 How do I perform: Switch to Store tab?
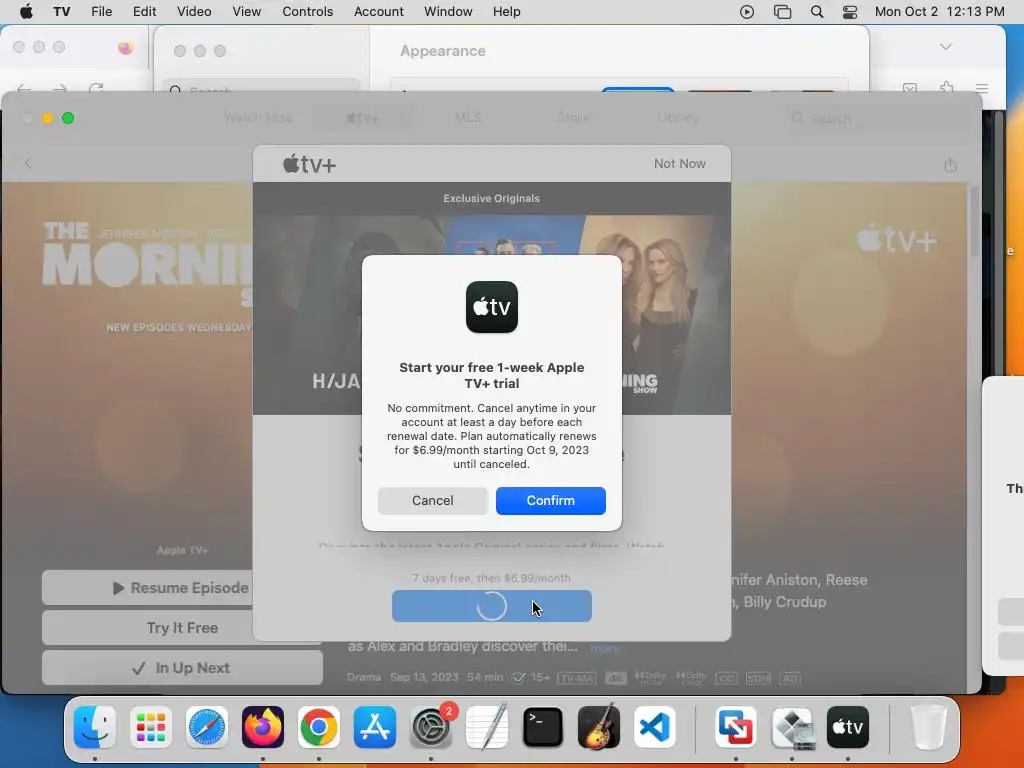pyautogui.click(x=574, y=118)
